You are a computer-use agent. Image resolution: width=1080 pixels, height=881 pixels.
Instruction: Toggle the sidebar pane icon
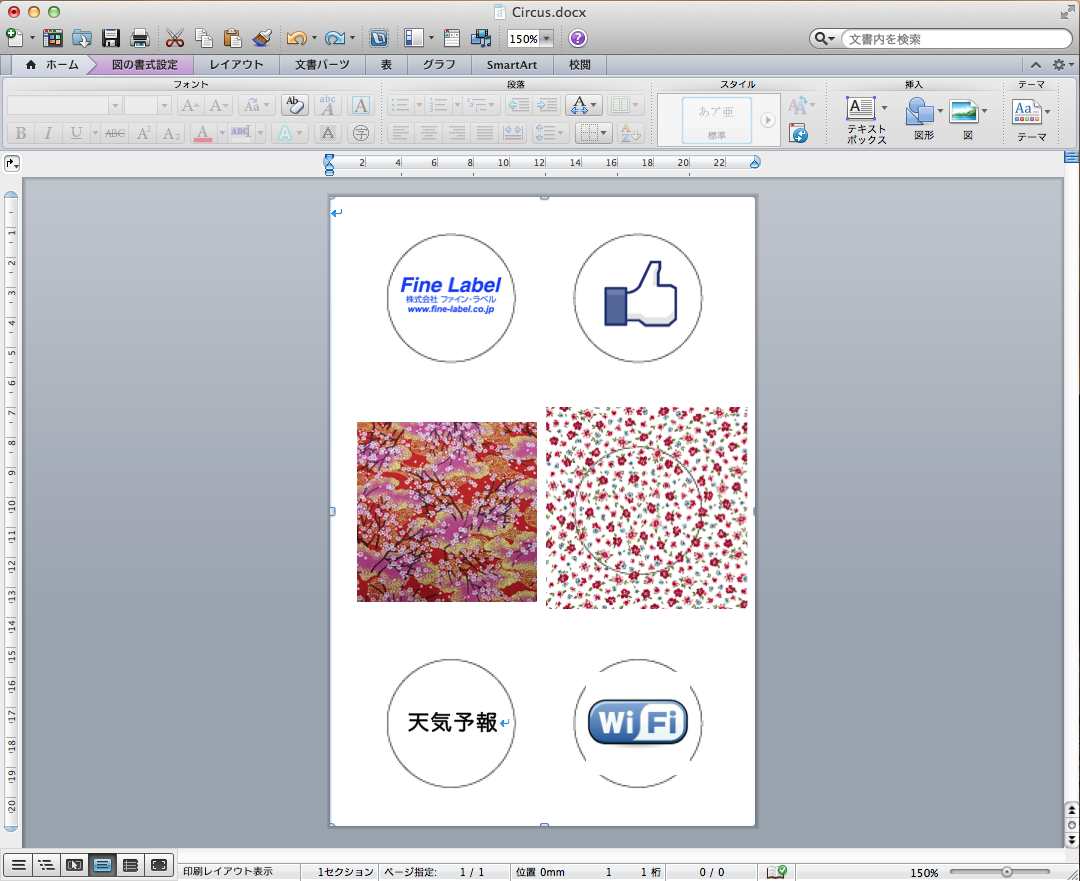[x=414, y=38]
